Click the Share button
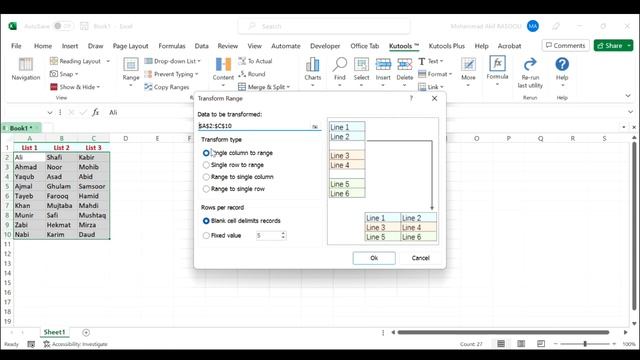This screenshot has height=360, width=640. 613,45
